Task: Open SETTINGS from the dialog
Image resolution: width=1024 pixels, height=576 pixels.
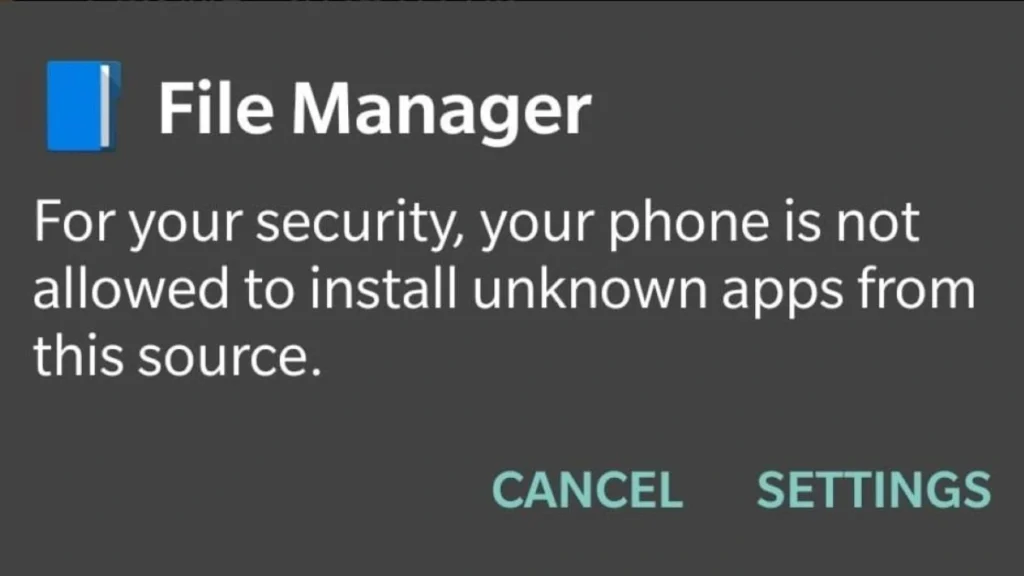Action: tap(874, 490)
